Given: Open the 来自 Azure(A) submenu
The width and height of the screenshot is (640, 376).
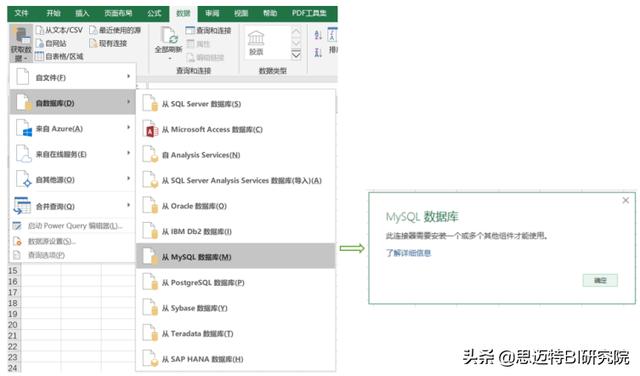Looking at the screenshot, I should tap(72, 128).
